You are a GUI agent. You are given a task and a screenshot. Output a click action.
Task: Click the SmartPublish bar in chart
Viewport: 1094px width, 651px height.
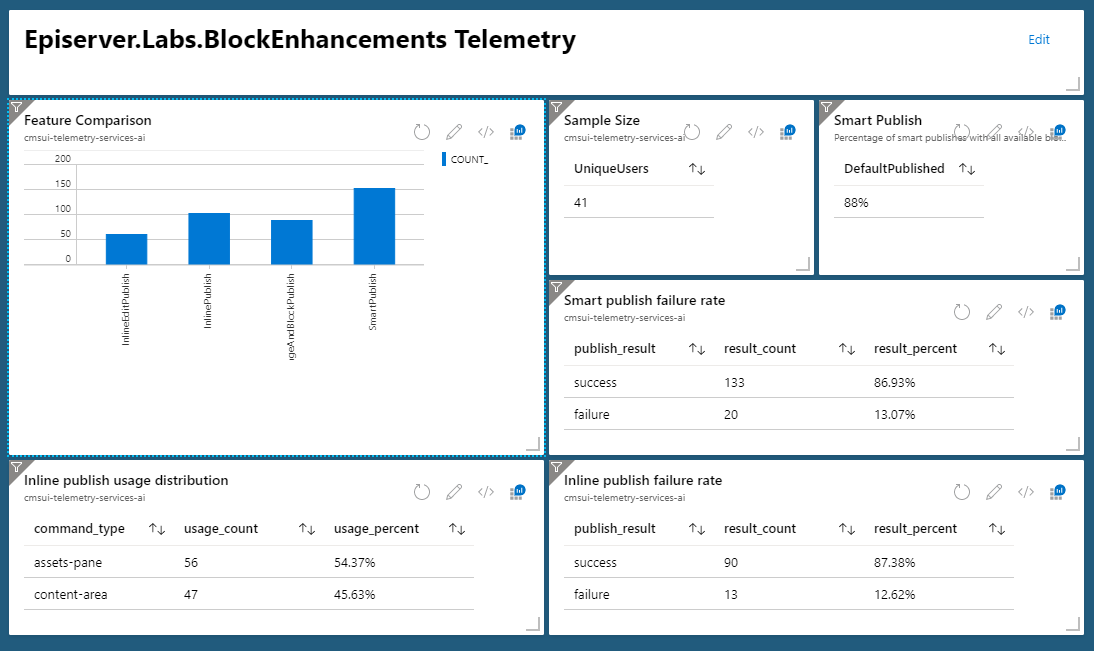(x=373, y=226)
